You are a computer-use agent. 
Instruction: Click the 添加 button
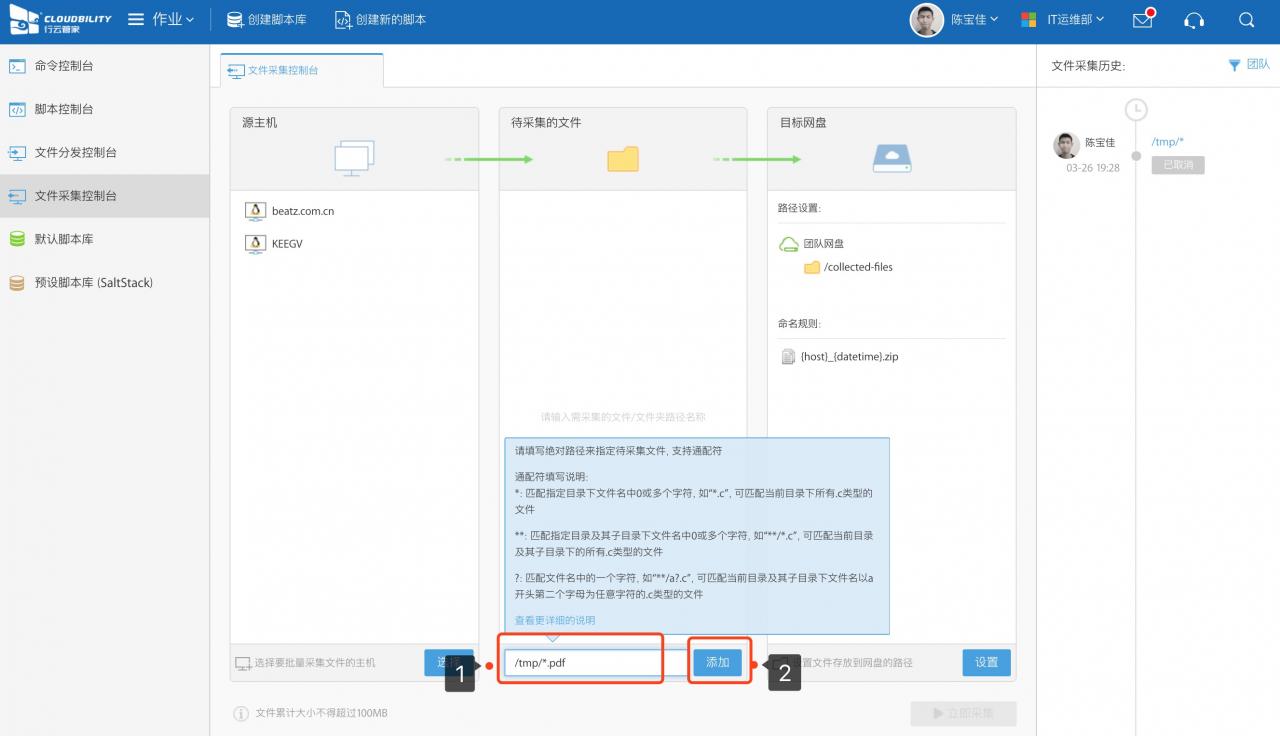718,662
